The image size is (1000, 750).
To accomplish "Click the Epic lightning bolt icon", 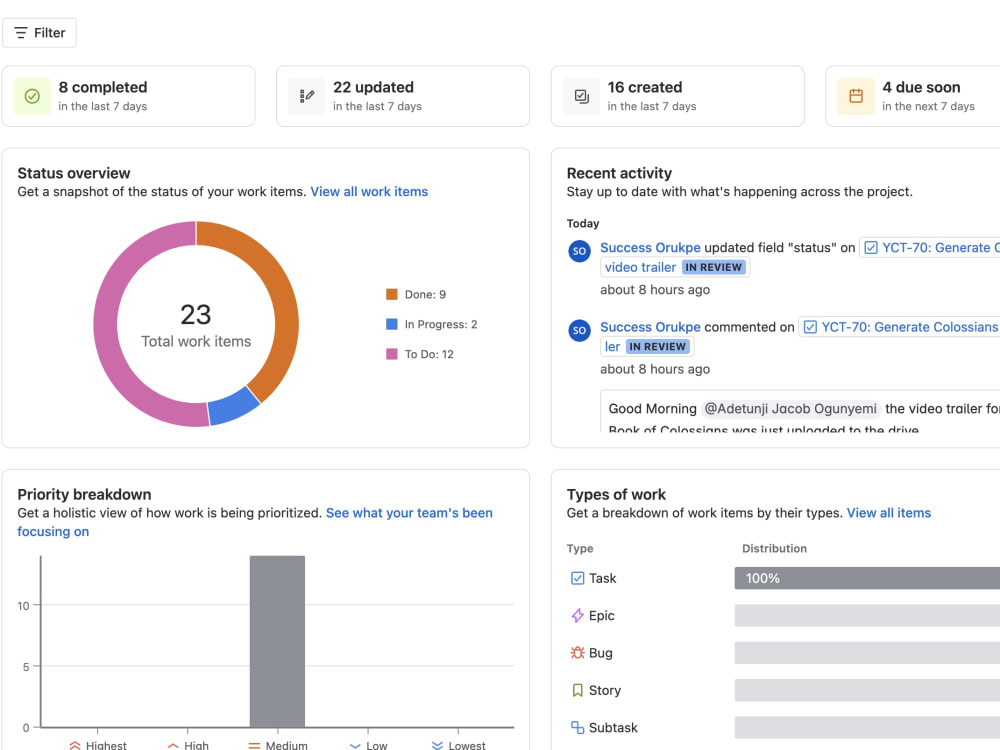I will click(577, 615).
